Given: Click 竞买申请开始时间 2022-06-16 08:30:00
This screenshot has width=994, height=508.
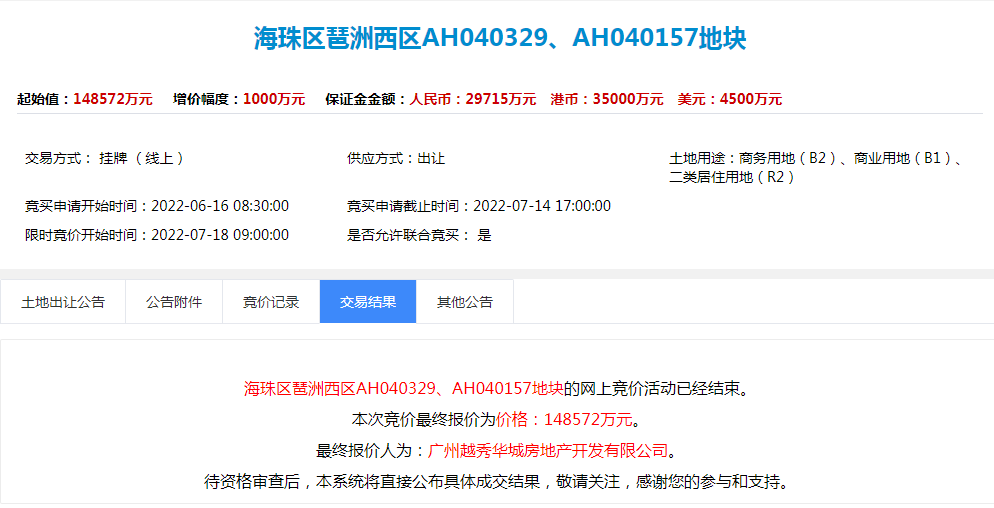Looking at the screenshot, I should (x=157, y=206).
